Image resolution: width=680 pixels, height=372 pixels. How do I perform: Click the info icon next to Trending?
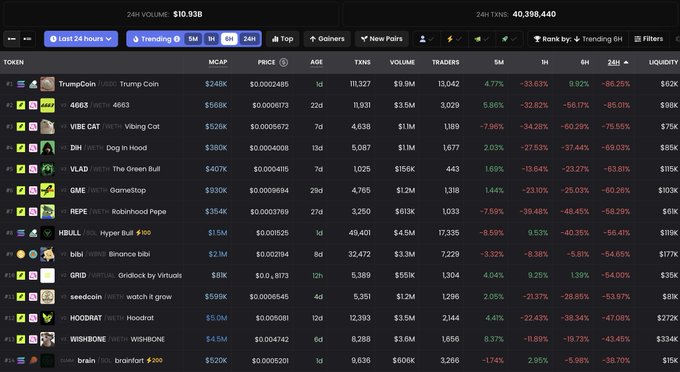coord(177,39)
